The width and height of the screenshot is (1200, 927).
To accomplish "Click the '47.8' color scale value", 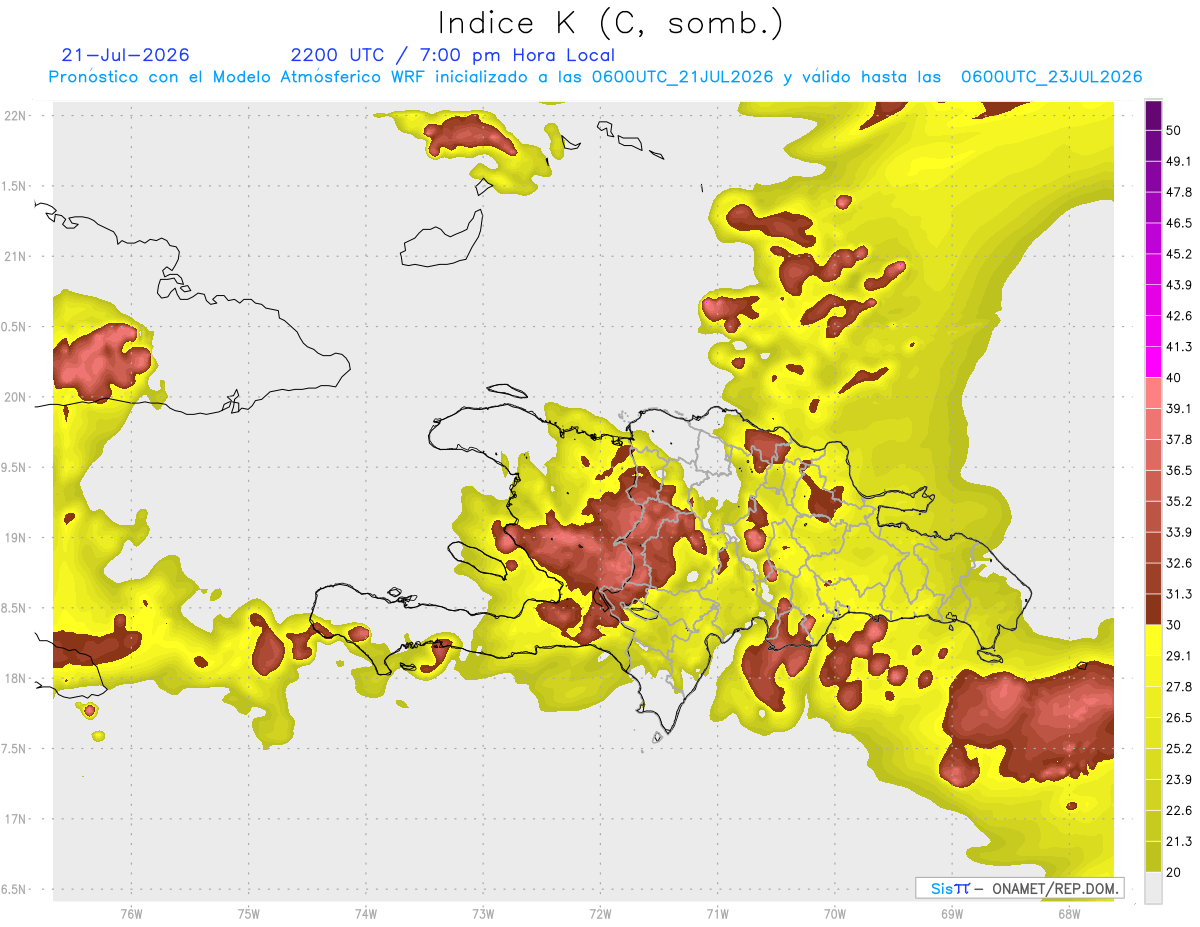I will [x=1179, y=192].
